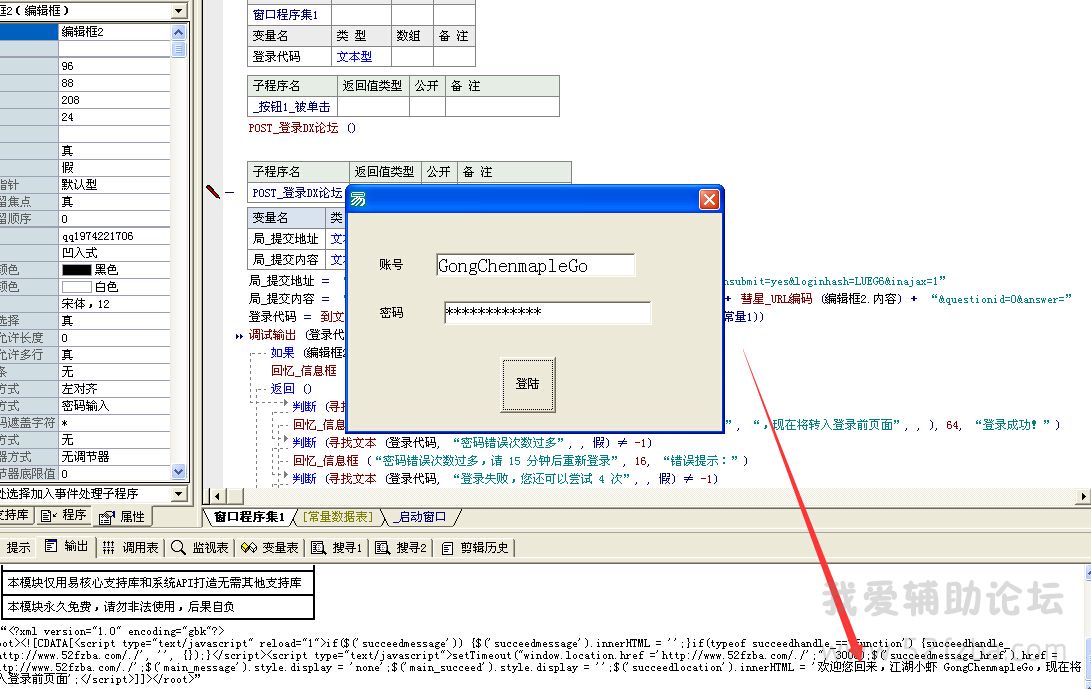This screenshot has width=1091, height=689.
Task: Open the 搜寻2 search results tab
Action: 401,547
